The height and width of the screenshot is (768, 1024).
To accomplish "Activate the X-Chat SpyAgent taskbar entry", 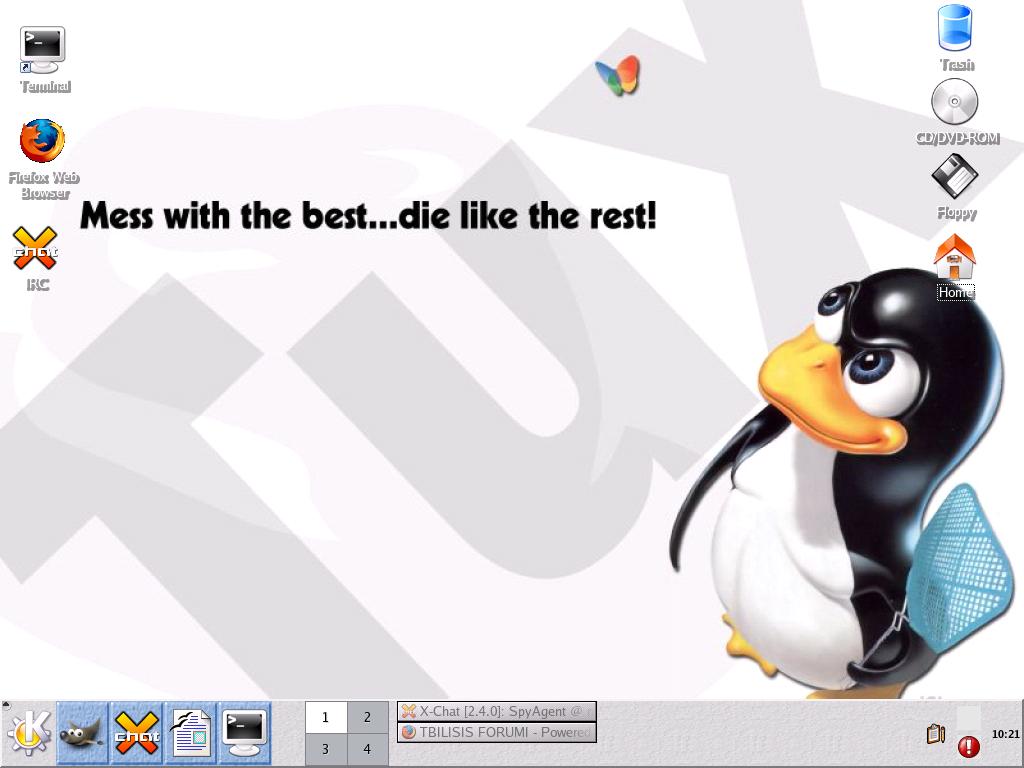I will tap(496, 711).
